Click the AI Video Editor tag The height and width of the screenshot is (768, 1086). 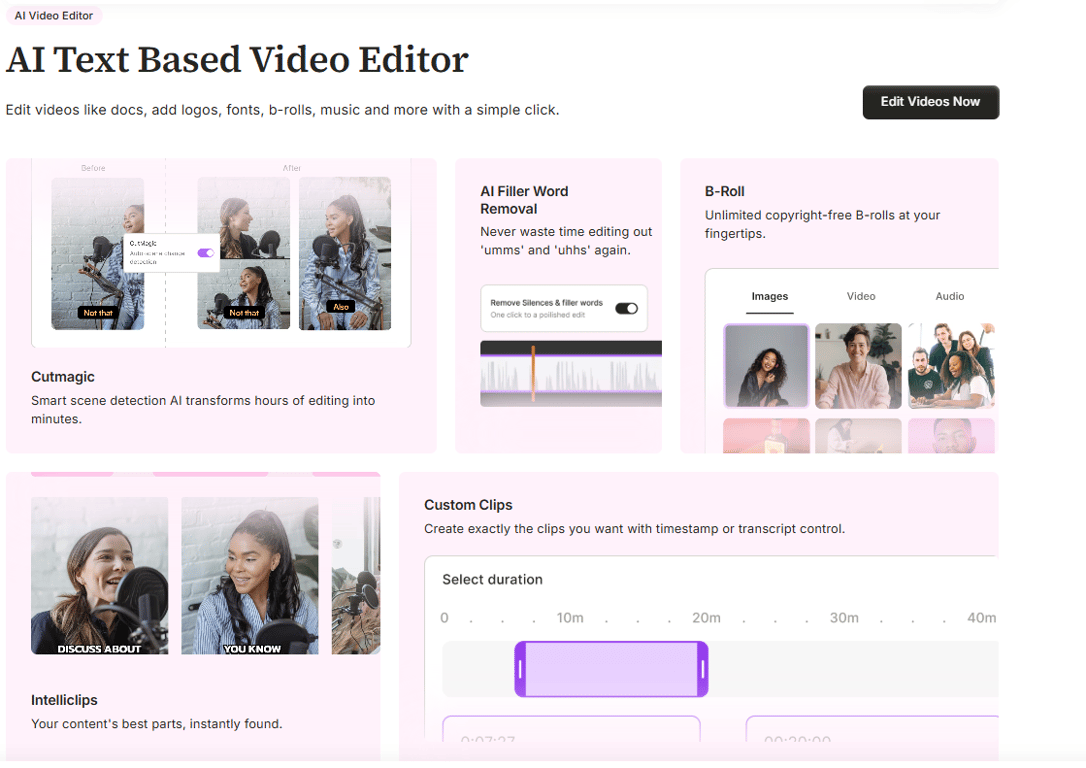[x=54, y=15]
